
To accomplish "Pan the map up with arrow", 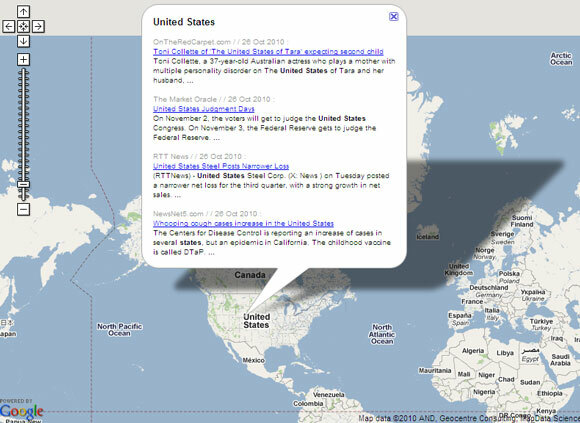I will pyautogui.click(x=23, y=12).
